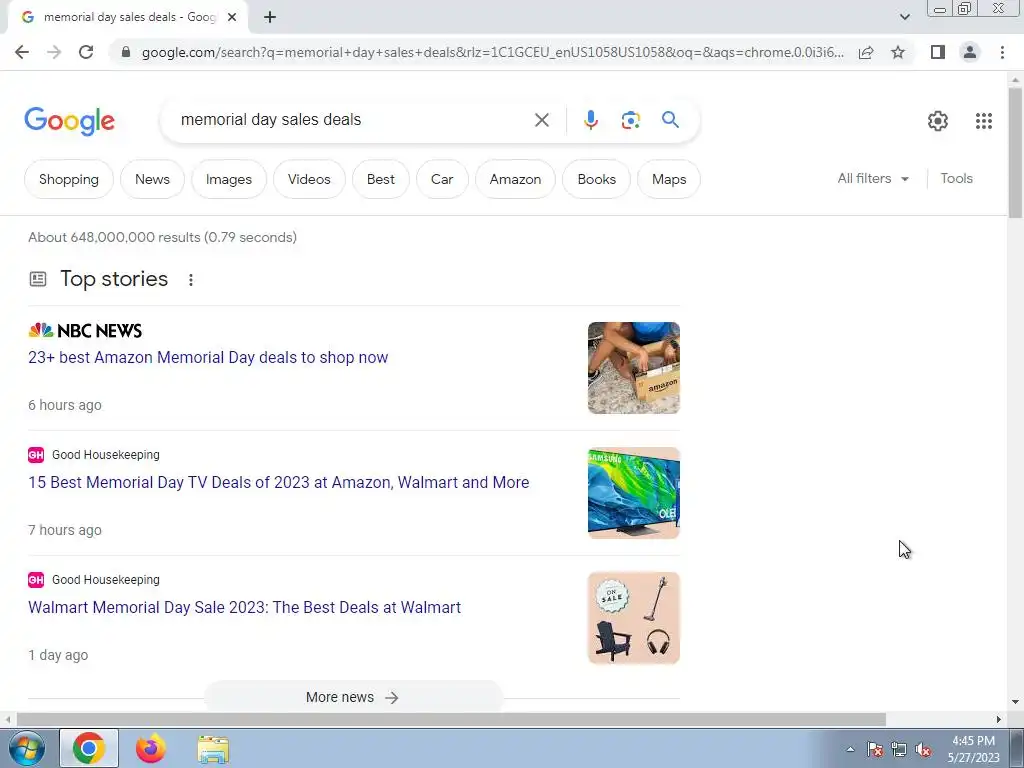This screenshot has width=1024, height=768.
Task: Clear the search query with the X
Action: coord(541,120)
